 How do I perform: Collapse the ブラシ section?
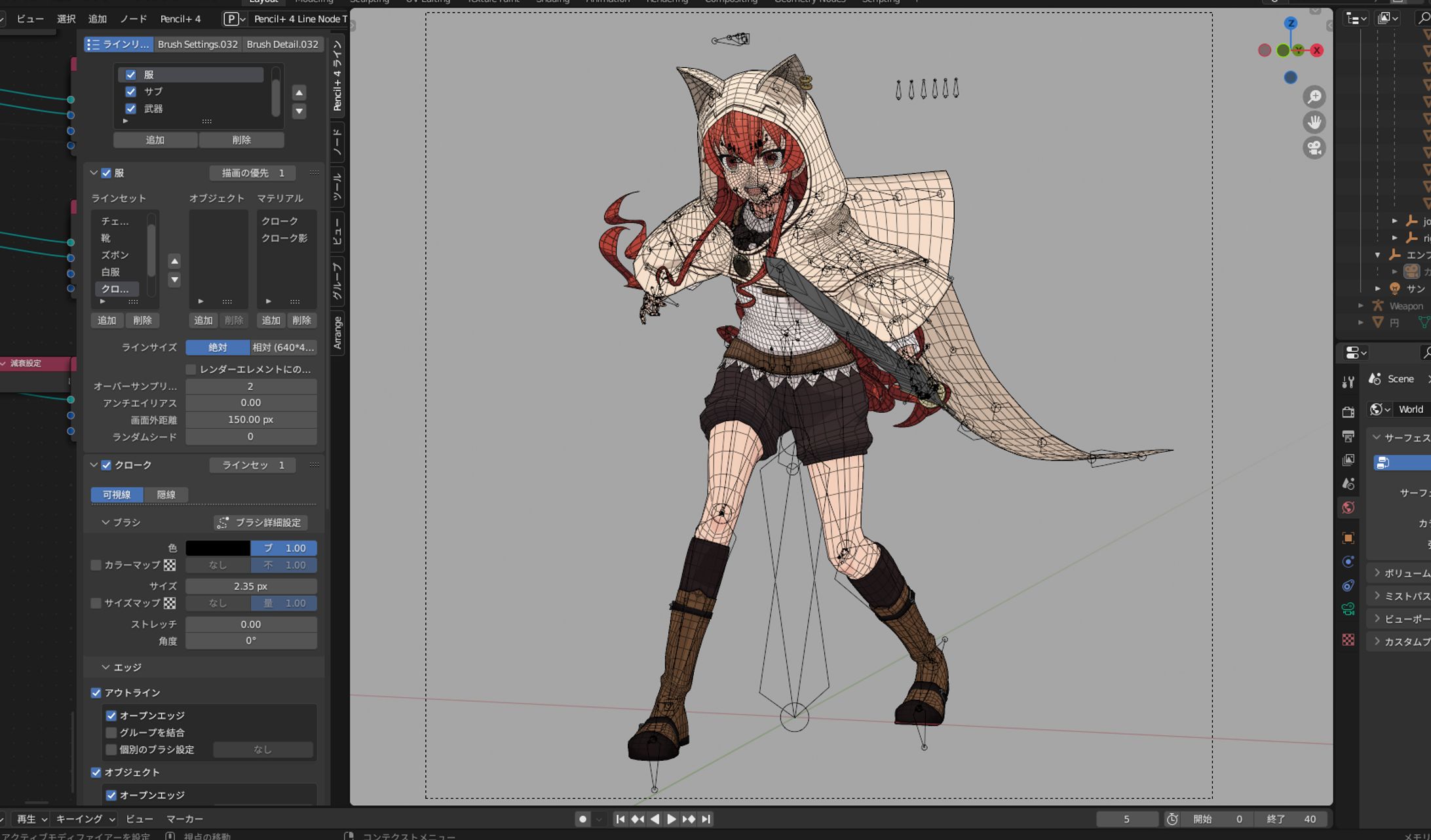click(105, 522)
